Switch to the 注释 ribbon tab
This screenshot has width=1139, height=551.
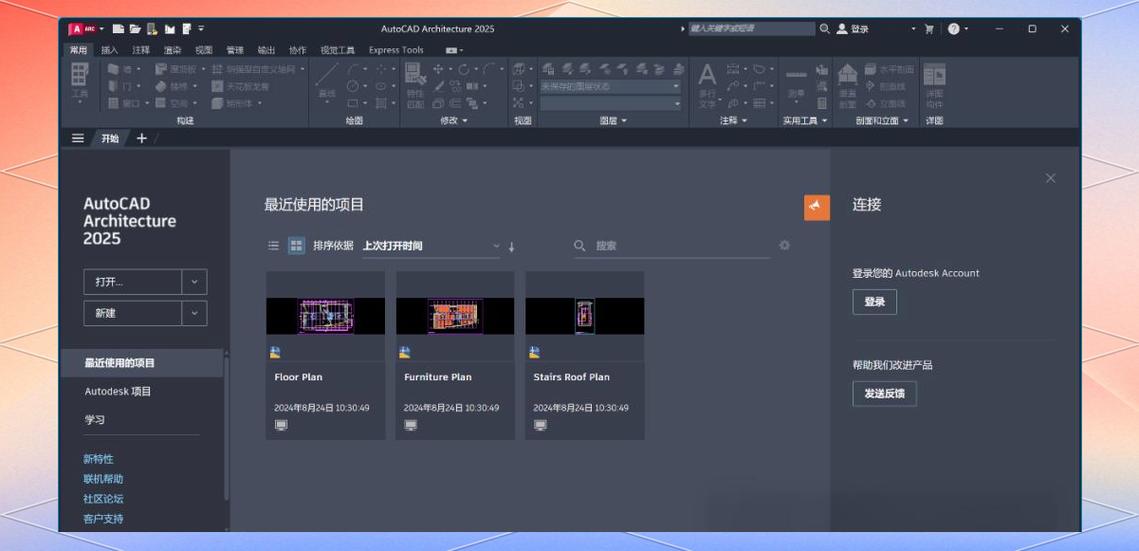pos(141,50)
